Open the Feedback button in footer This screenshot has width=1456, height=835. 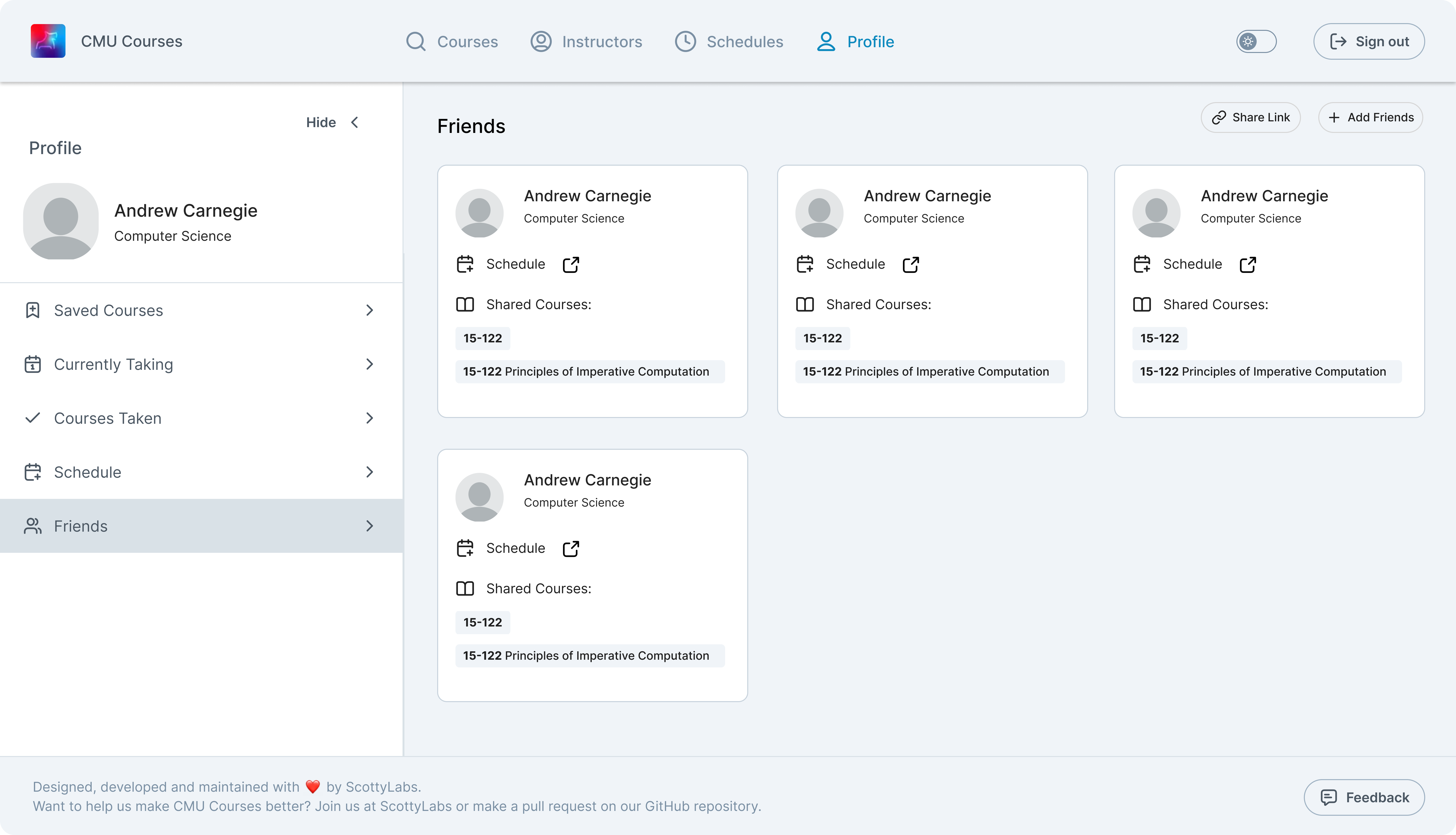1364,797
